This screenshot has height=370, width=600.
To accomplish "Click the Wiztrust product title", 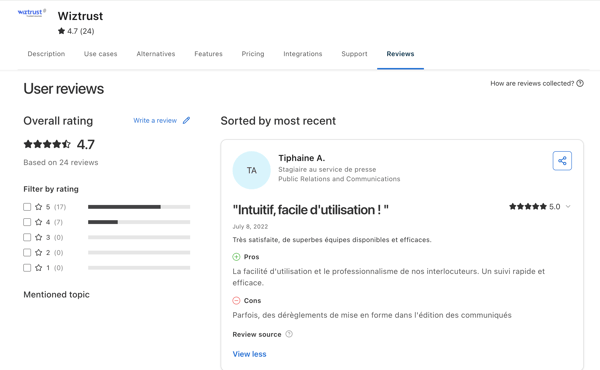I will [x=80, y=16].
